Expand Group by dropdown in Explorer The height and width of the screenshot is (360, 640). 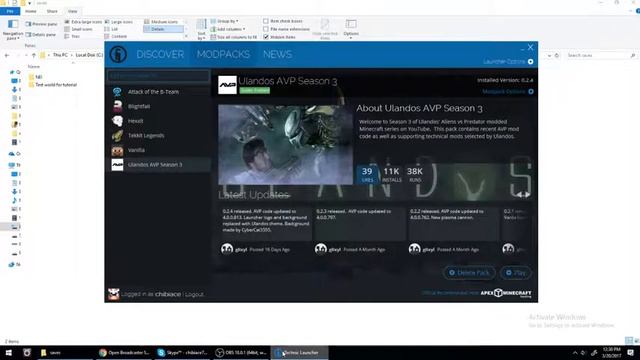224,21
